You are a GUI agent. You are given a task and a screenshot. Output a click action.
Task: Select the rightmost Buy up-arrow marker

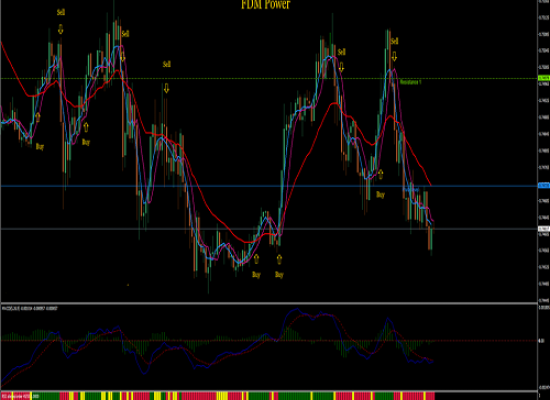[381, 174]
